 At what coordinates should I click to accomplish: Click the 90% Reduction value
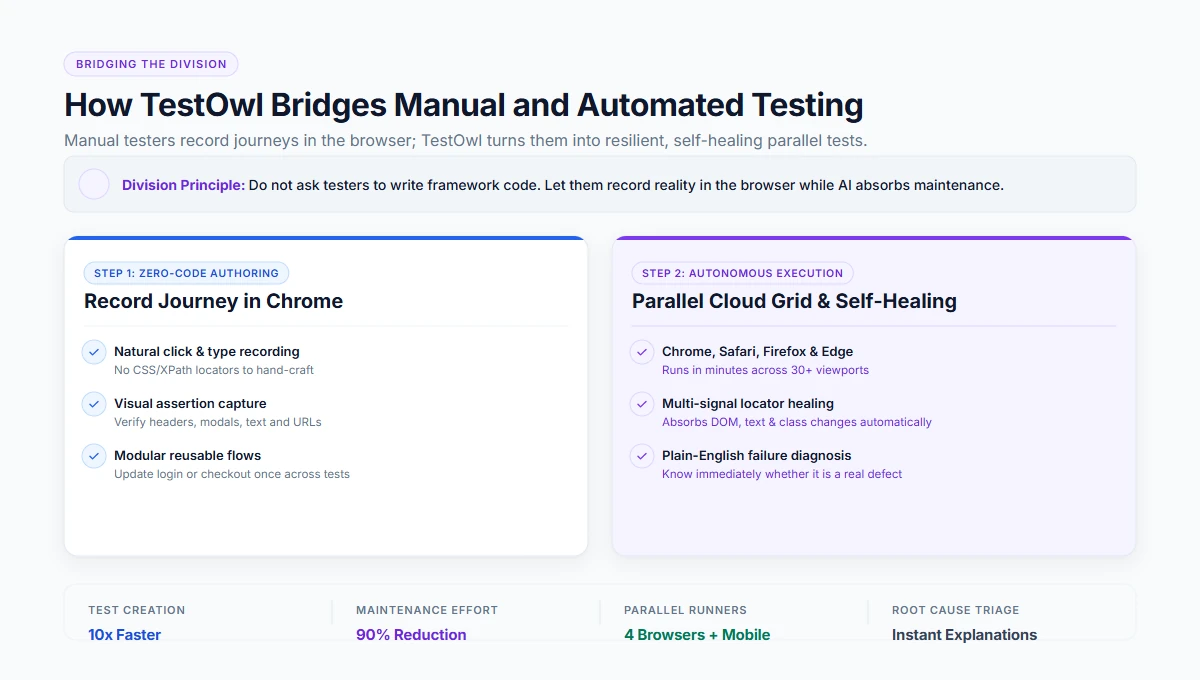point(411,634)
